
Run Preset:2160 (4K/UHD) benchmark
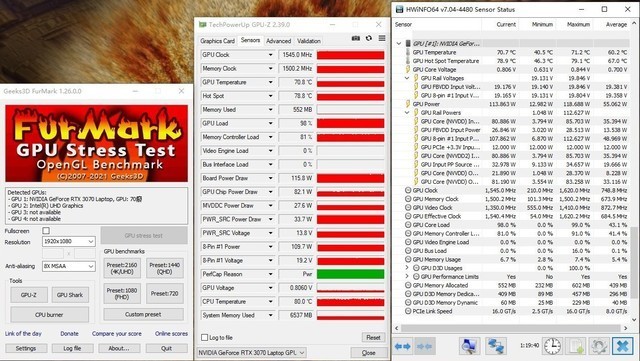pos(122,268)
